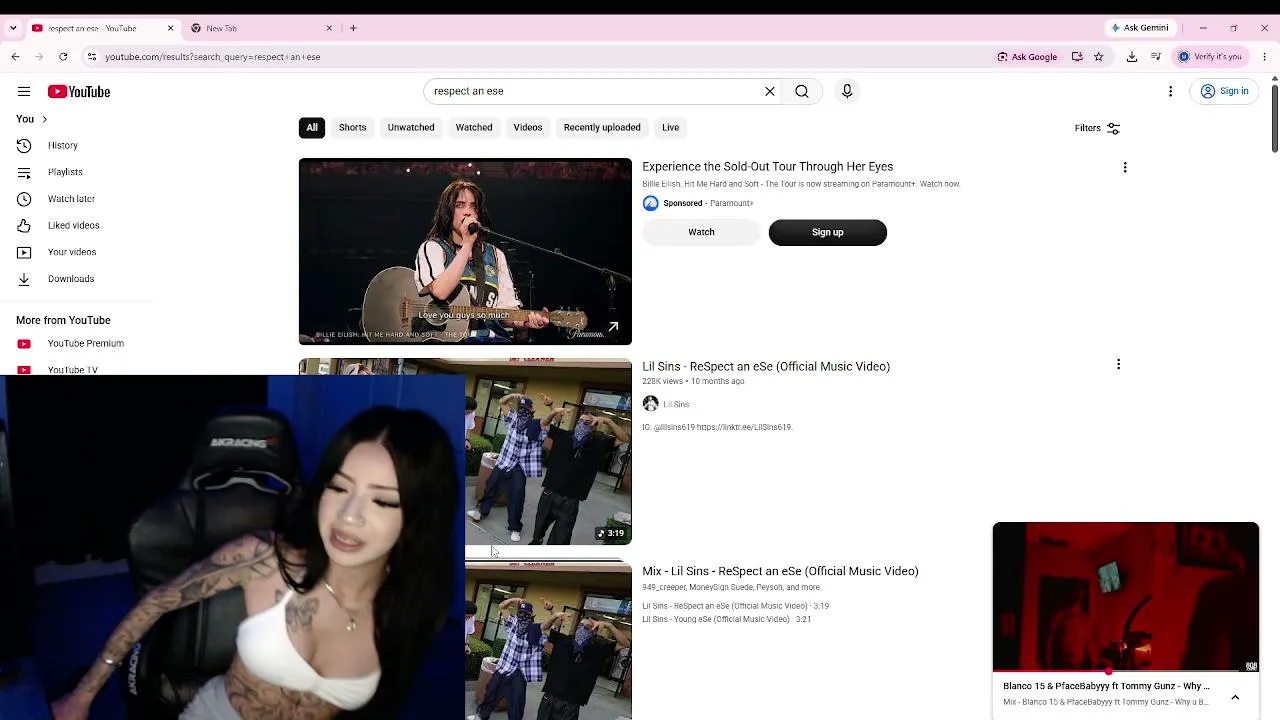
Task: Start voice search with the microphone
Action: [x=847, y=91]
